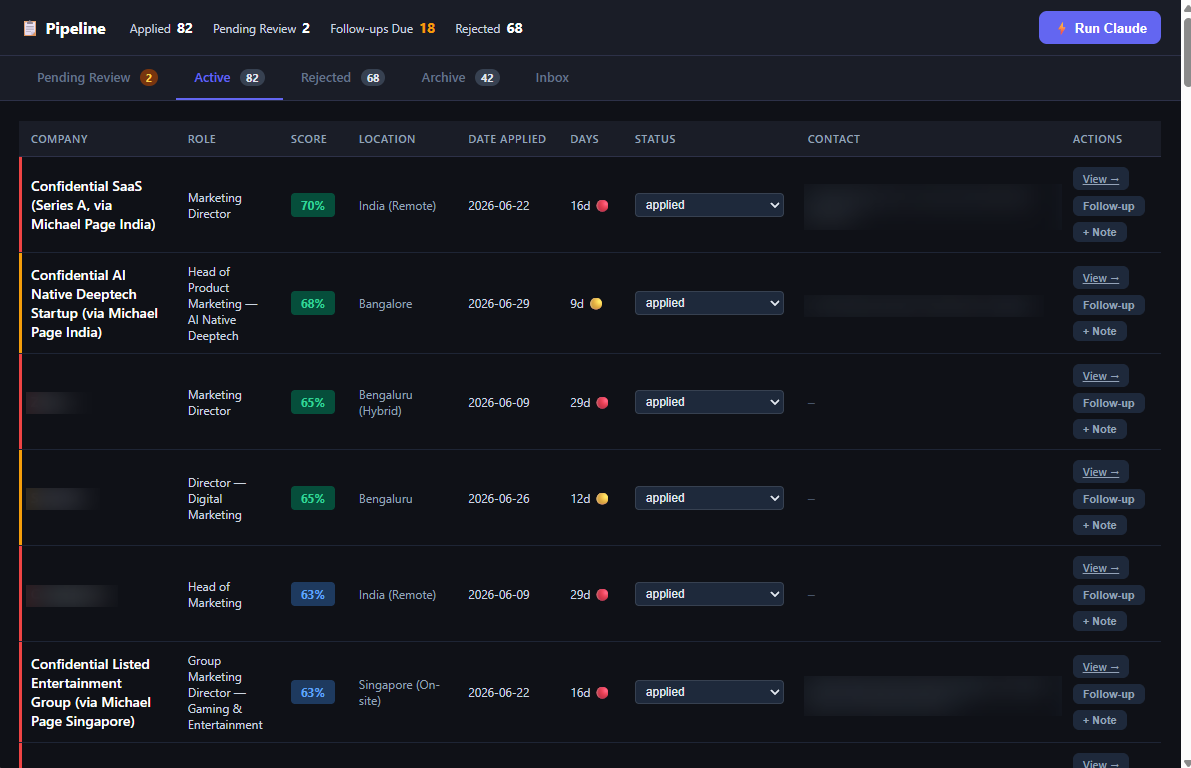This screenshot has height=768, width=1191.
Task: Open status dropdown for AI Native Deeptech row
Action: pos(709,303)
